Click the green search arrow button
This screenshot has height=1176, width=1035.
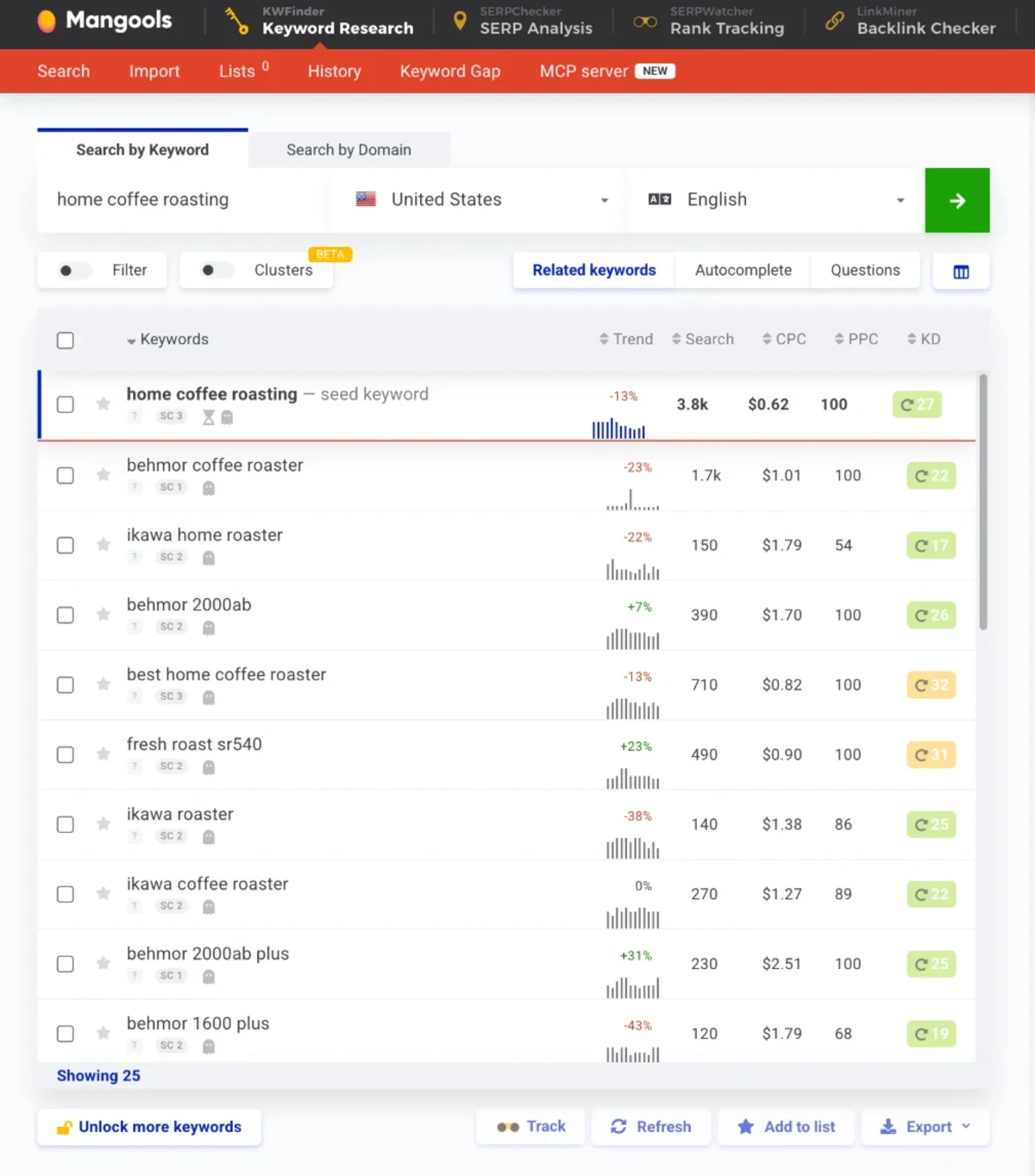click(957, 200)
